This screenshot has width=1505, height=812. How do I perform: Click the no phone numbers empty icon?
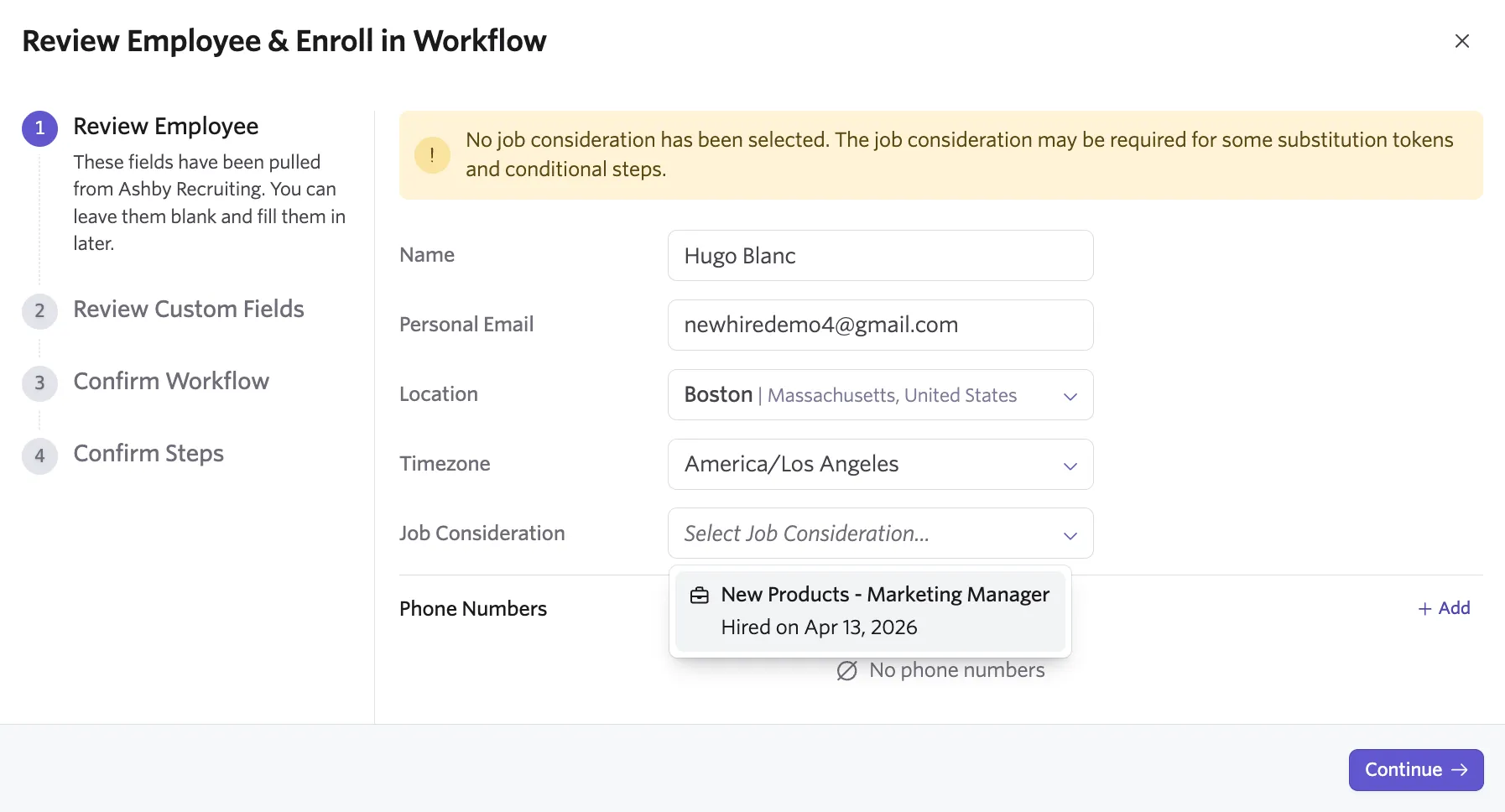point(846,671)
